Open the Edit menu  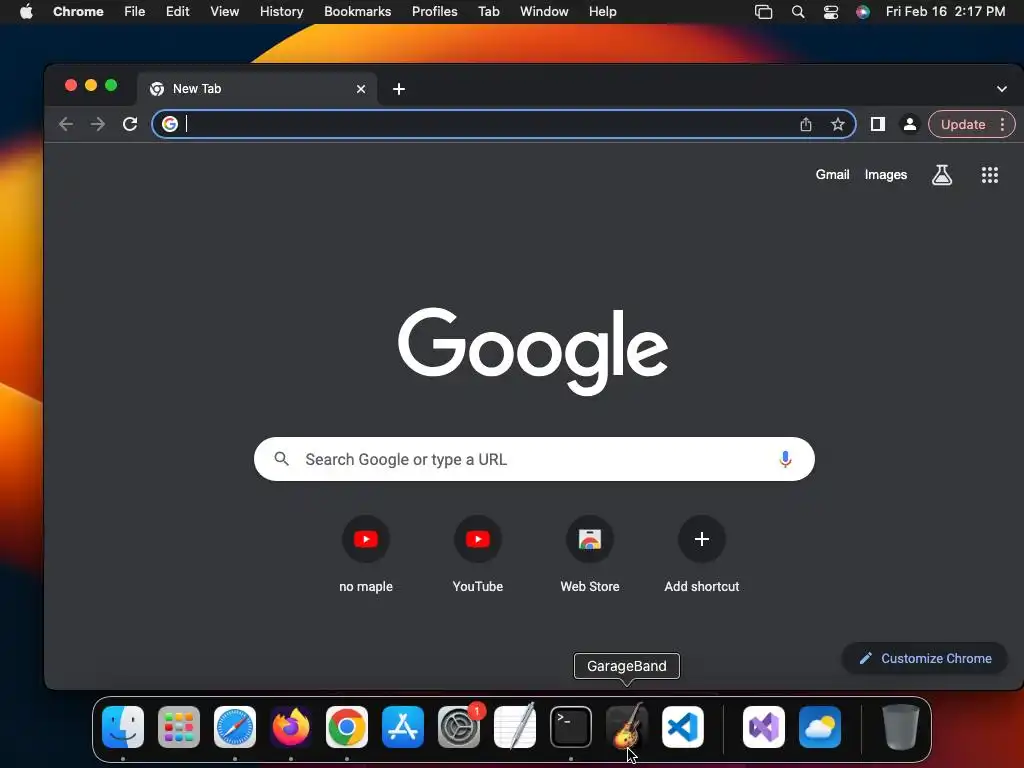[178, 11]
